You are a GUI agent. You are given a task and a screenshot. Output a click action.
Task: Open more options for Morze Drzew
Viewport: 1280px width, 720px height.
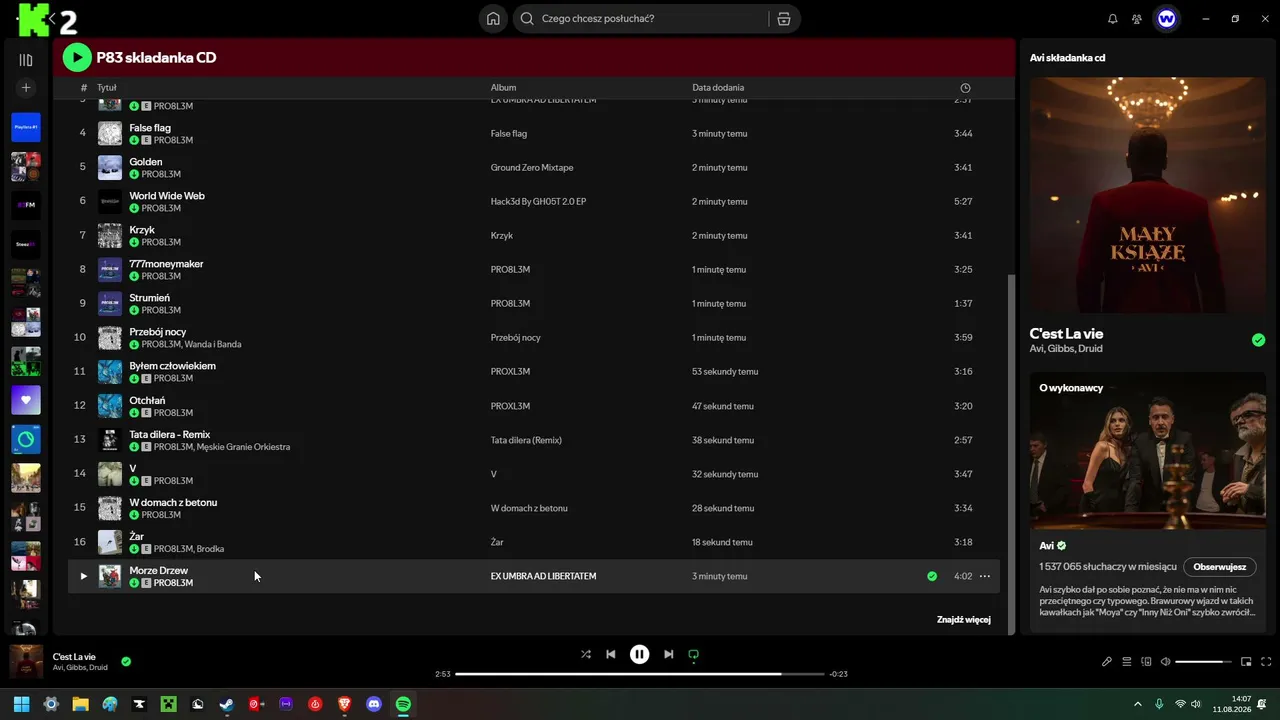[985, 576]
